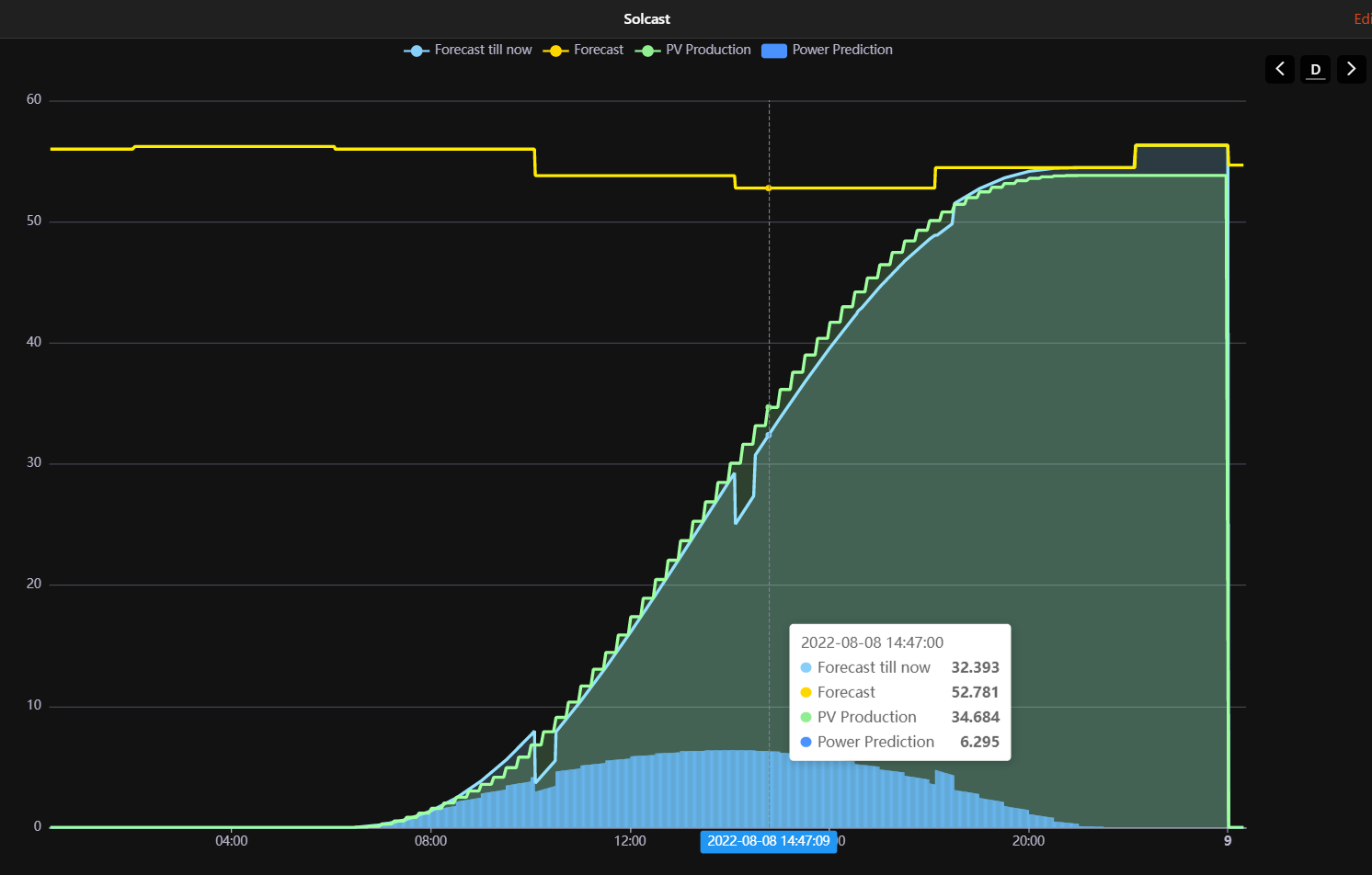This screenshot has height=875, width=1372.
Task: Toggle Power Prediction series via legend text
Action: [842, 50]
